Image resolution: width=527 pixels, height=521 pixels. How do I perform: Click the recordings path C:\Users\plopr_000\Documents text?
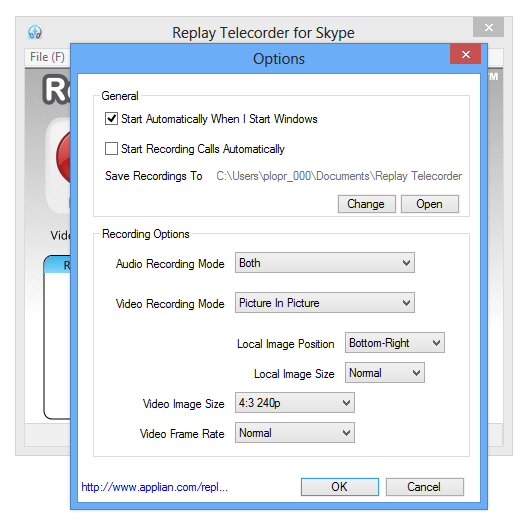339,176
